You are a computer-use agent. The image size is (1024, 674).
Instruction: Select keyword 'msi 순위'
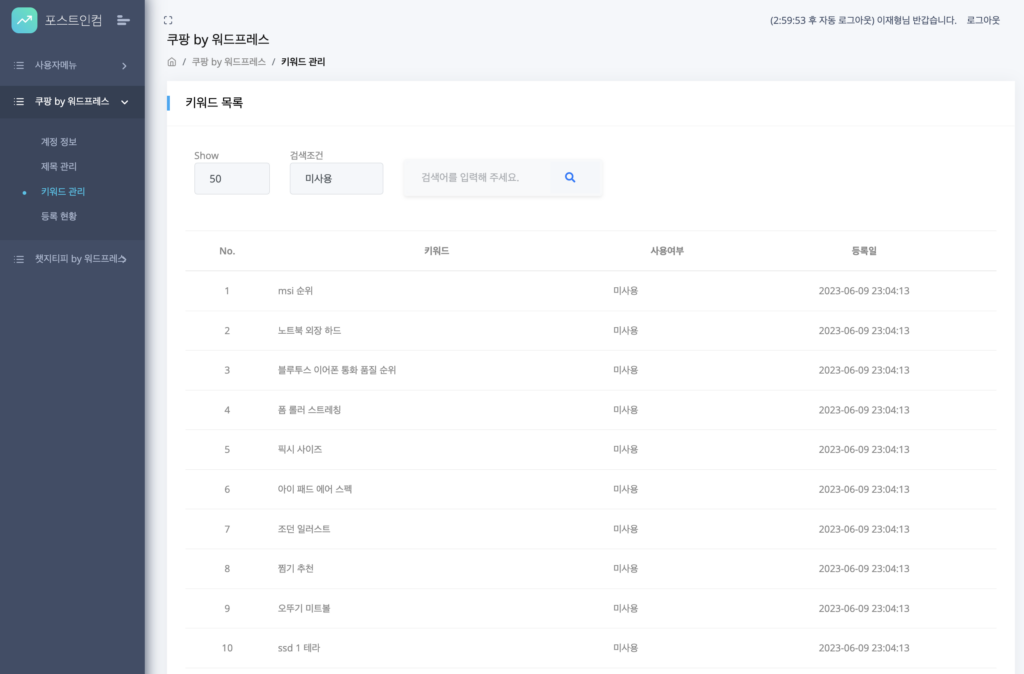tap(295, 291)
